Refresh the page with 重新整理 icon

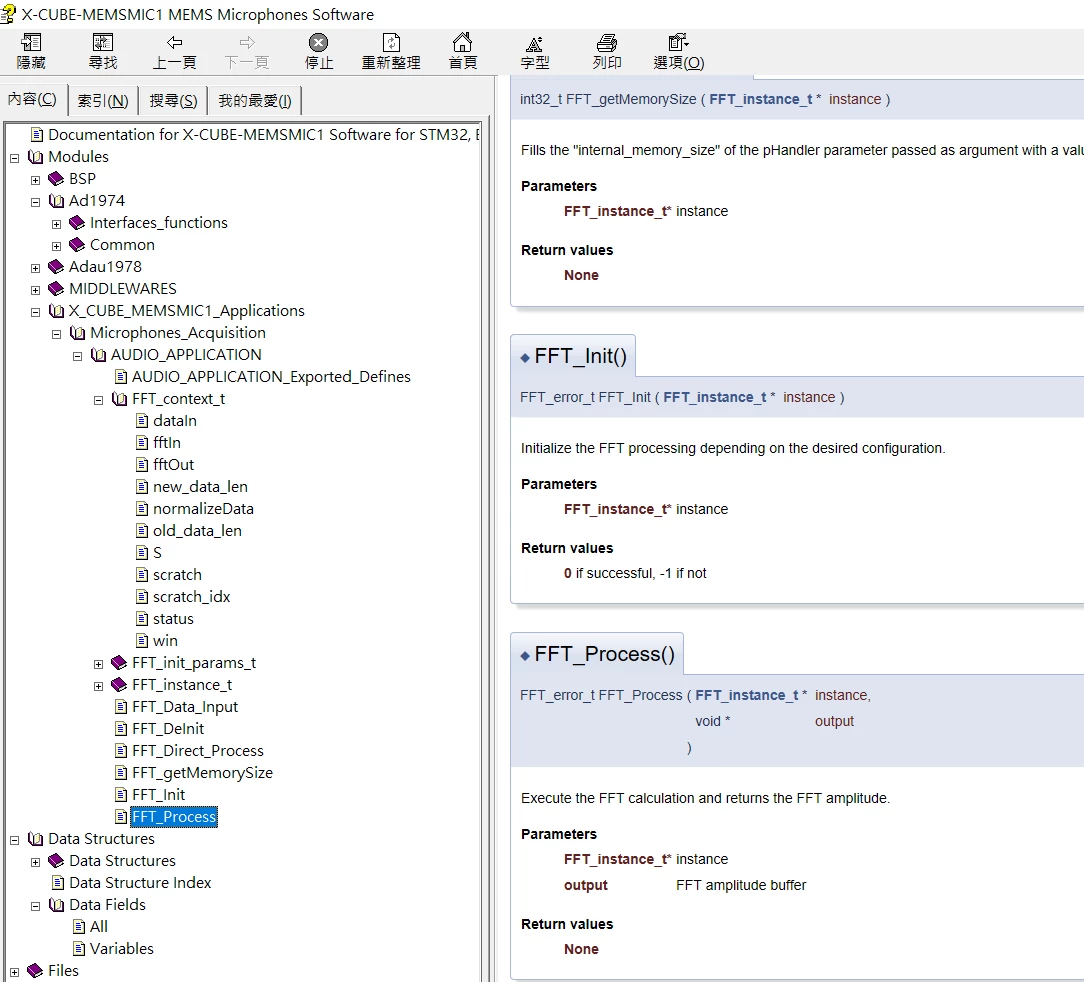tap(391, 43)
